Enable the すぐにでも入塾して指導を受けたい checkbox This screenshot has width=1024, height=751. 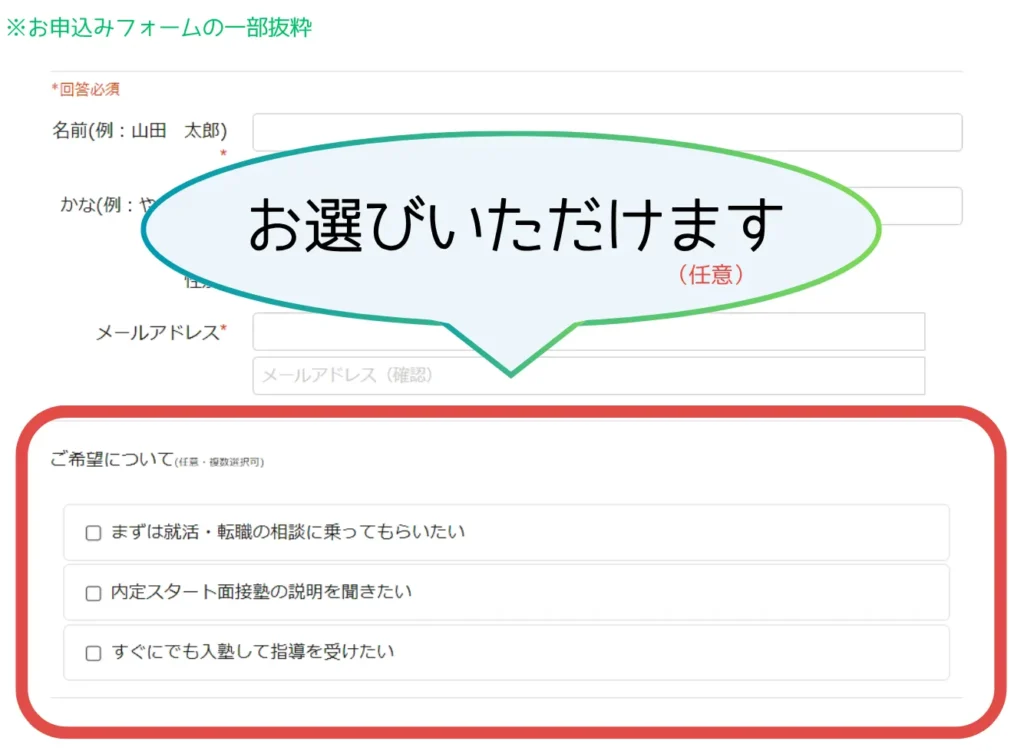[x=93, y=653]
